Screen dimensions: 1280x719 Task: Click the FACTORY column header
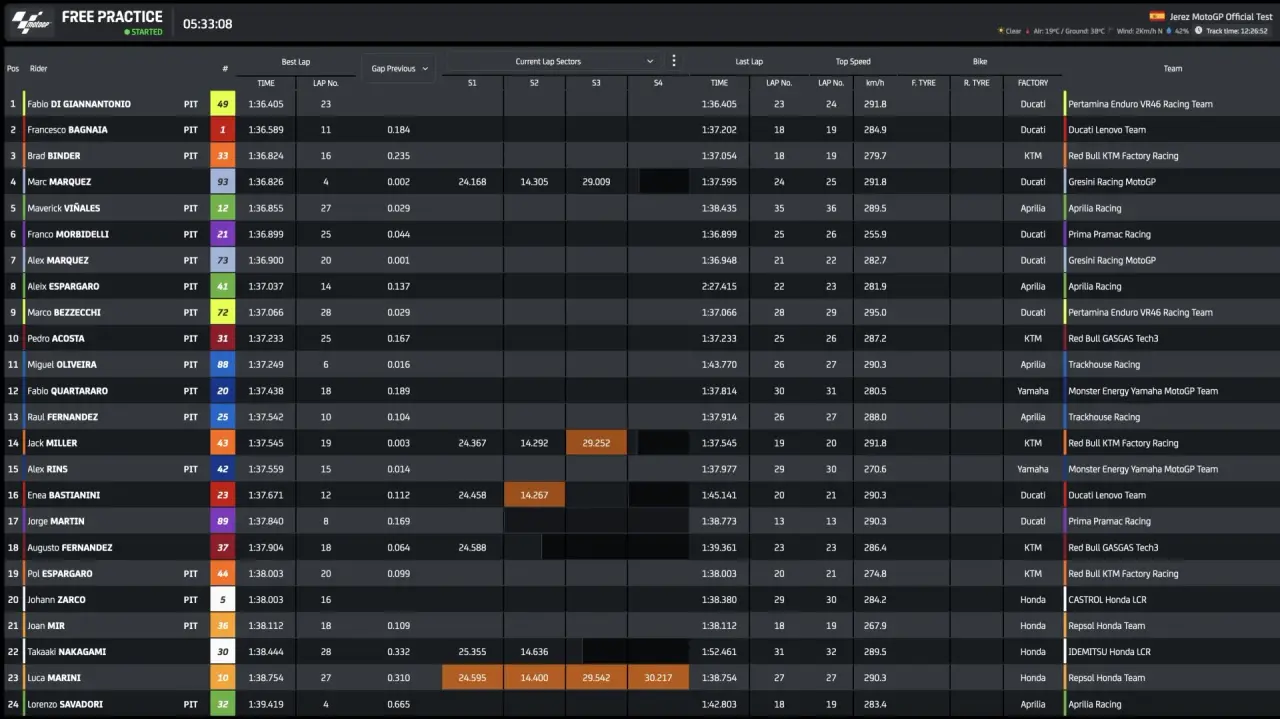(1033, 83)
